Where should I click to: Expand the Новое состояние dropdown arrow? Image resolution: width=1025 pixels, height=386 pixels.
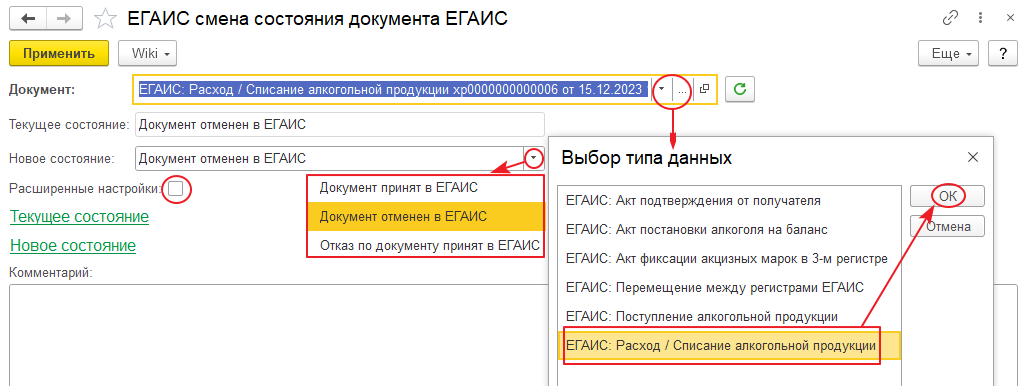pos(534,158)
